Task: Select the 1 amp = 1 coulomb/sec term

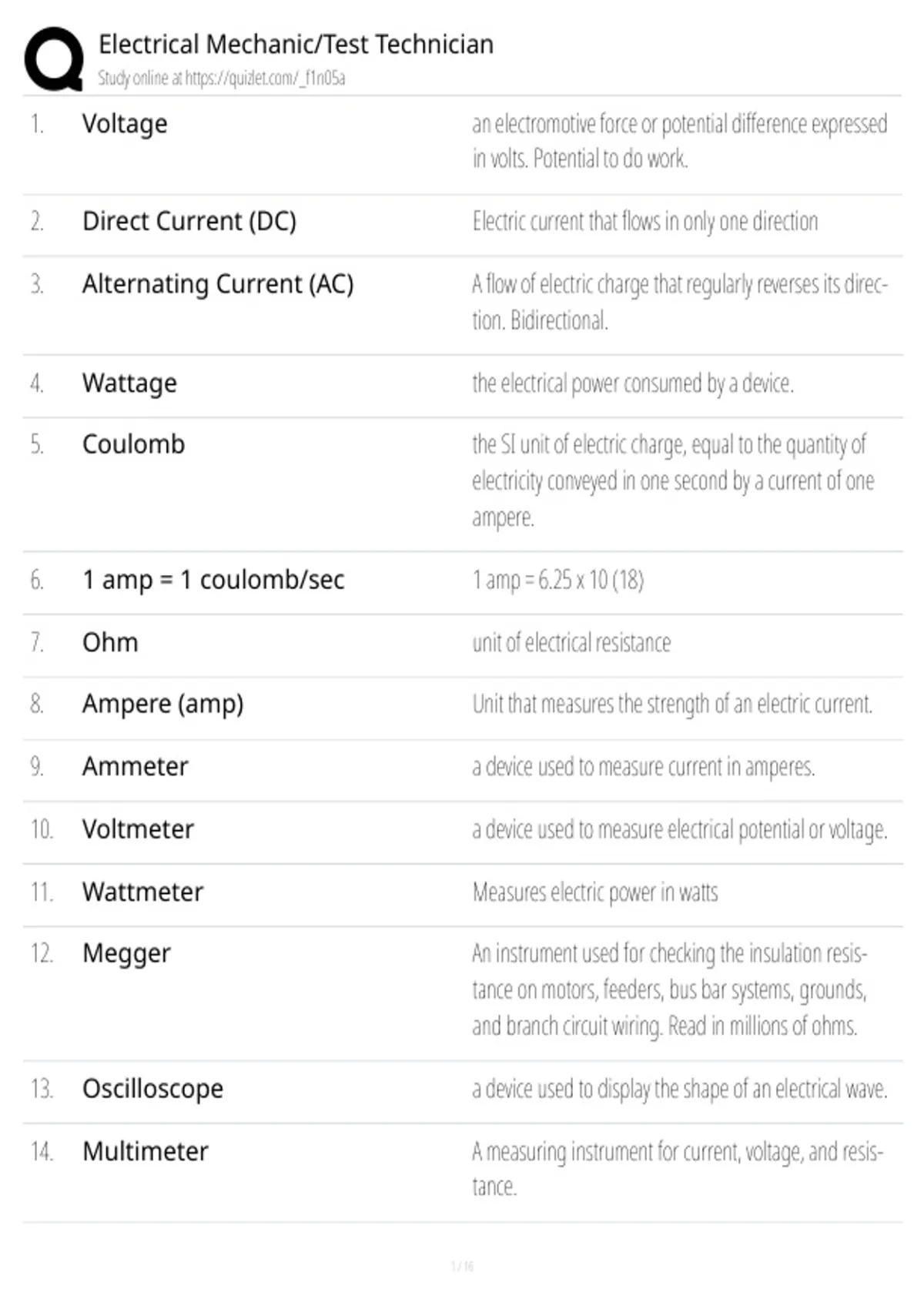Action: (213, 580)
